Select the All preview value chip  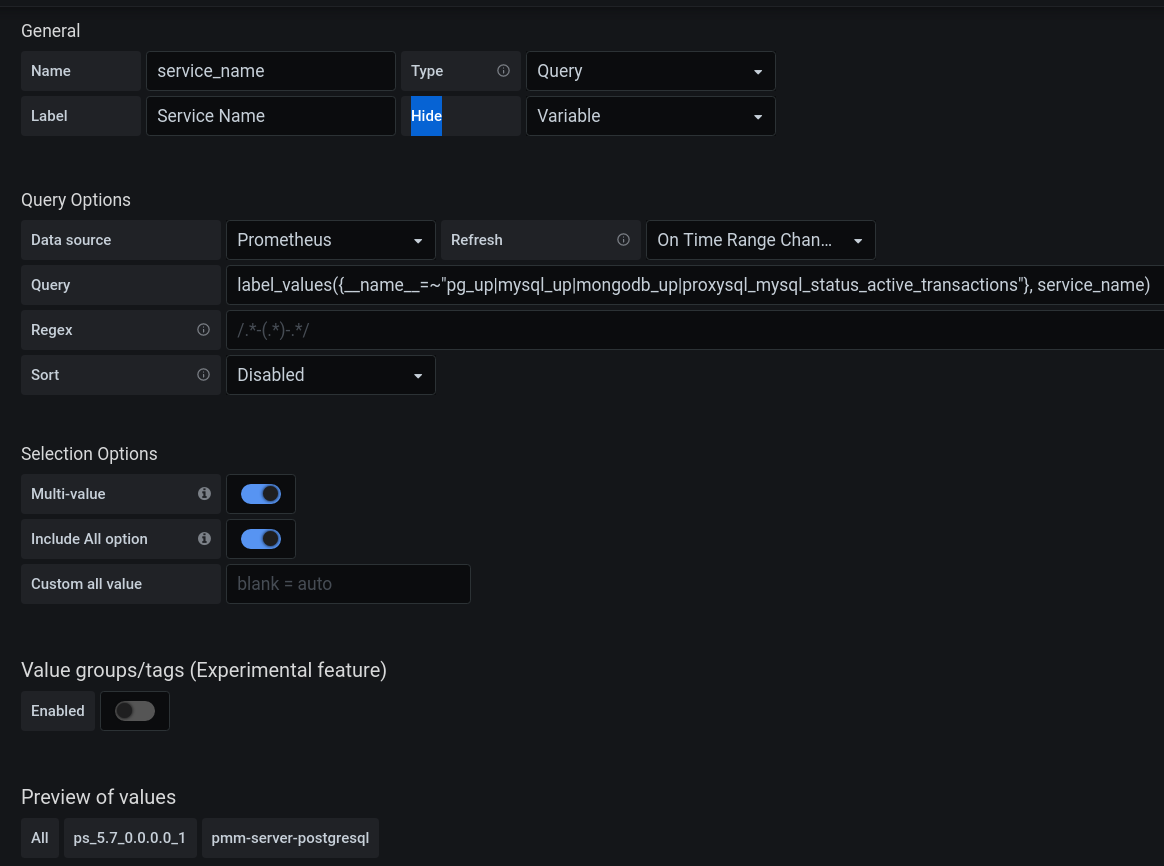[39, 838]
